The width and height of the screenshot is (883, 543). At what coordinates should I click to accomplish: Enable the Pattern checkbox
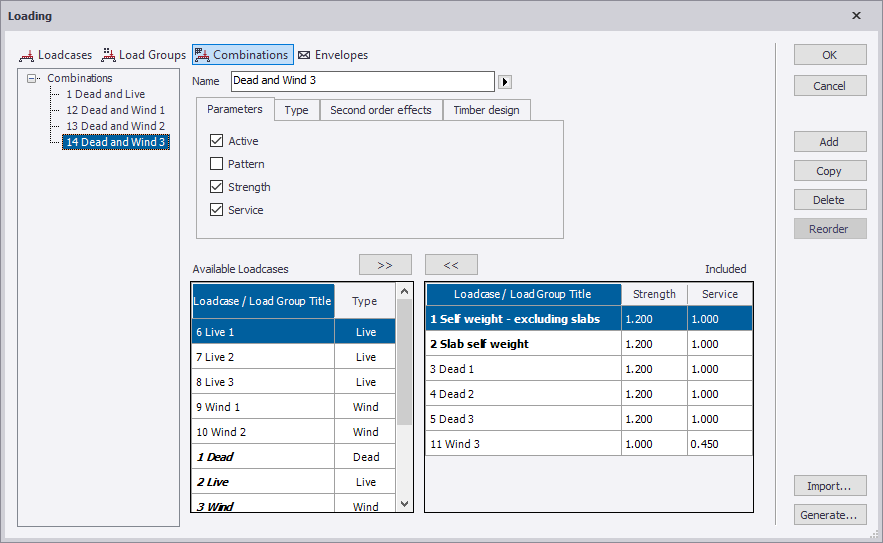(x=216, y=163)
